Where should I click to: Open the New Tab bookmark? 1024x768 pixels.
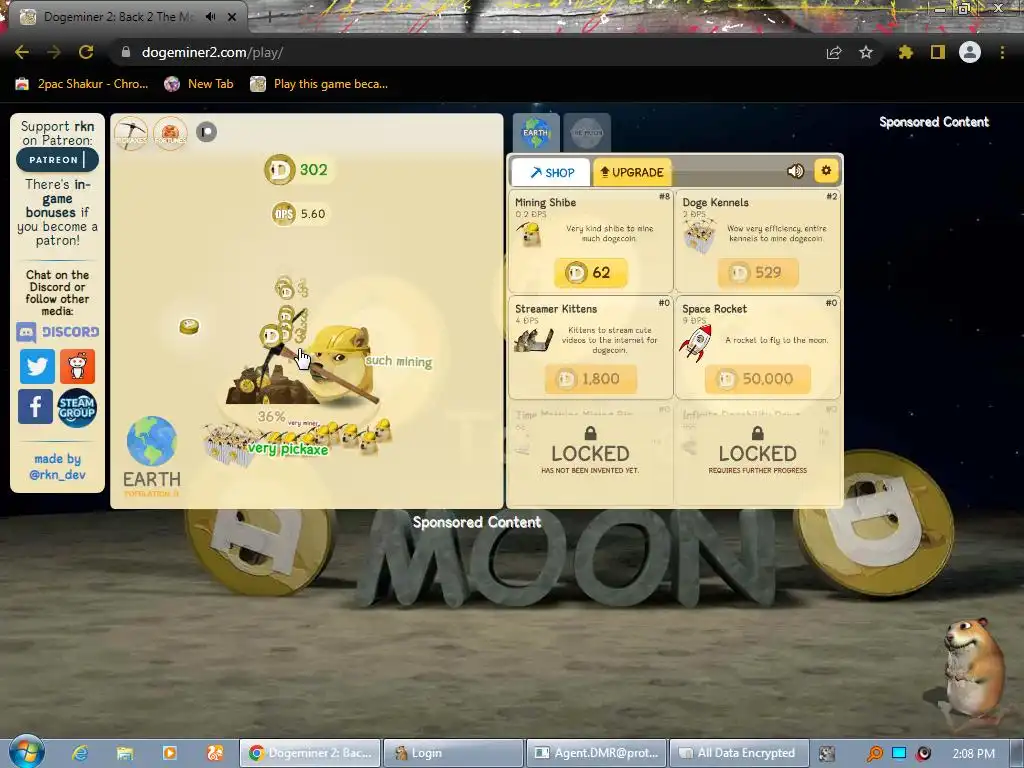pos(199,84)
